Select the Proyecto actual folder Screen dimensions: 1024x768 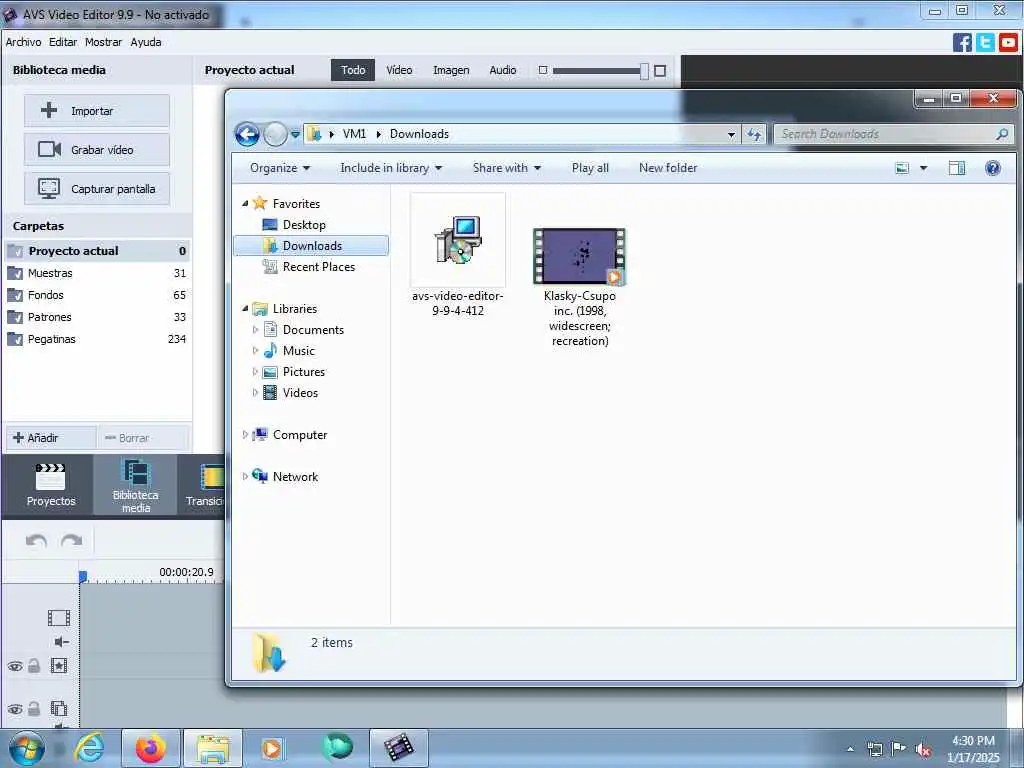pos(97,251)
